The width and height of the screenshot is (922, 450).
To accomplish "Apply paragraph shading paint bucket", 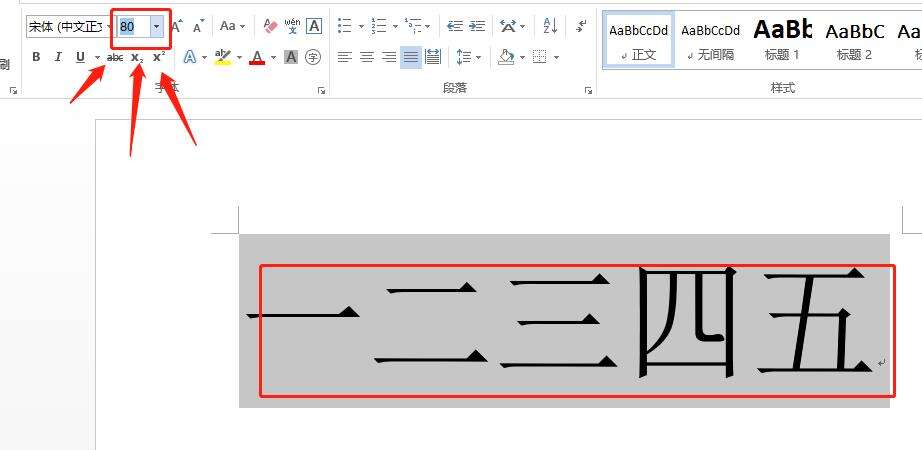I will click(x=506, y=57).
